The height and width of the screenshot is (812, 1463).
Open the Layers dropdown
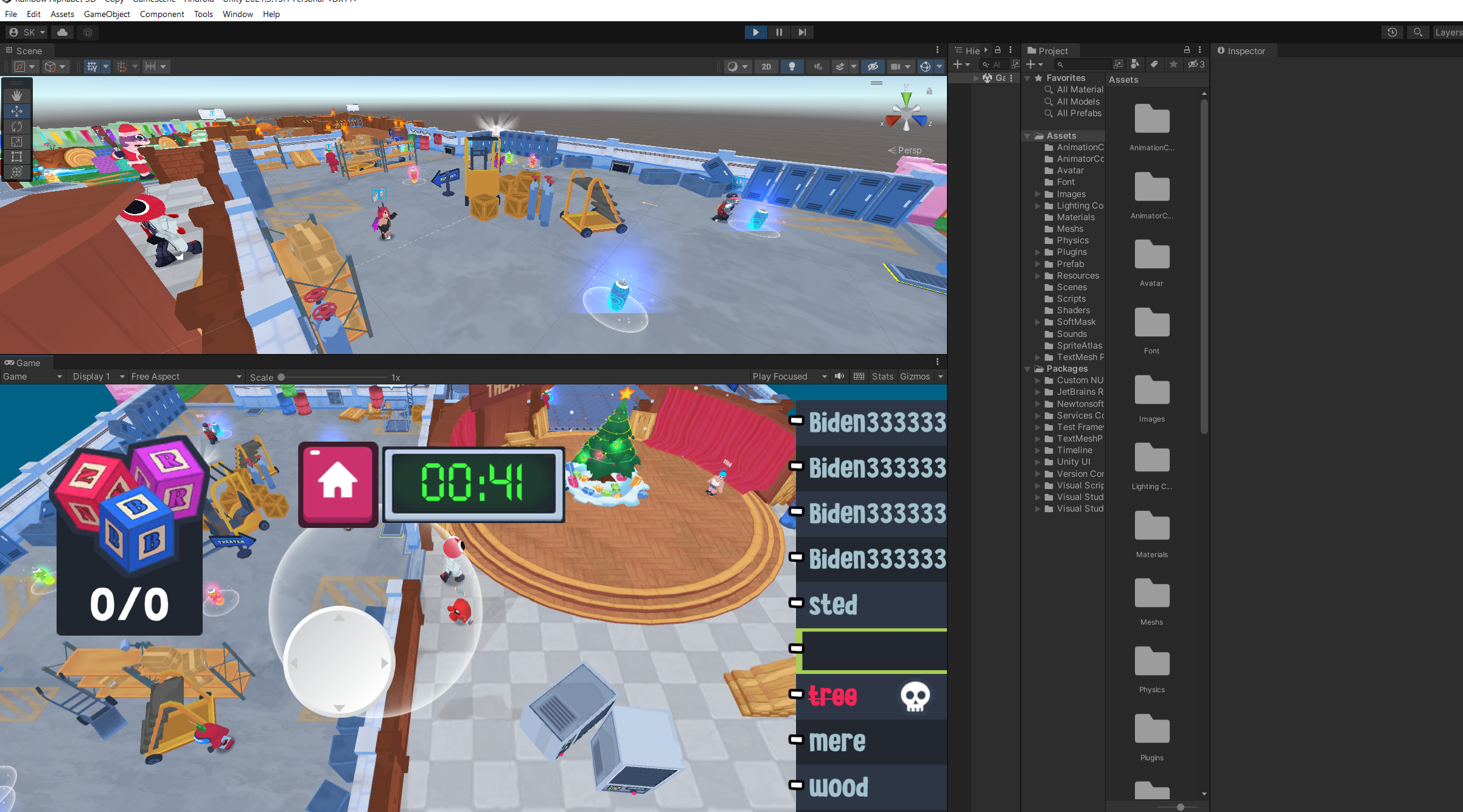tap(1448, 32)
